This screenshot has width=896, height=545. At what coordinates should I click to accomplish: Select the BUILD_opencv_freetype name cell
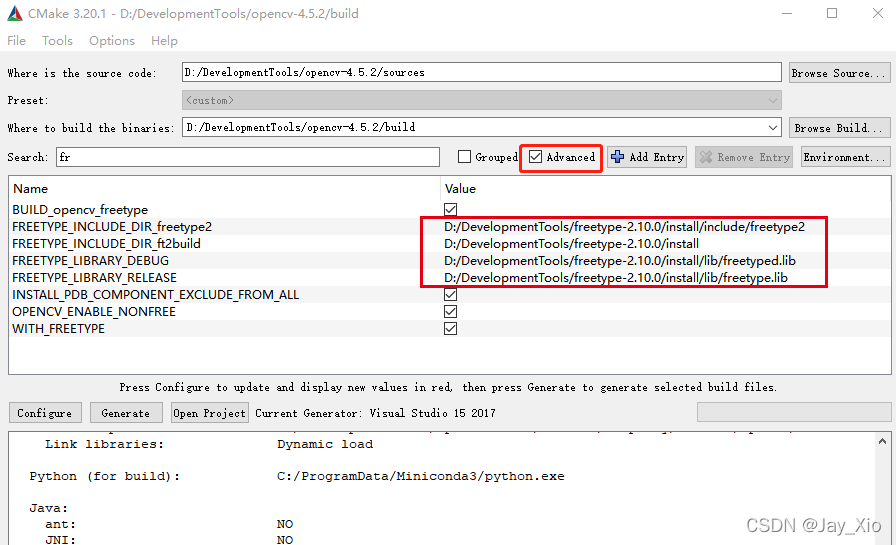click(80, 210)
